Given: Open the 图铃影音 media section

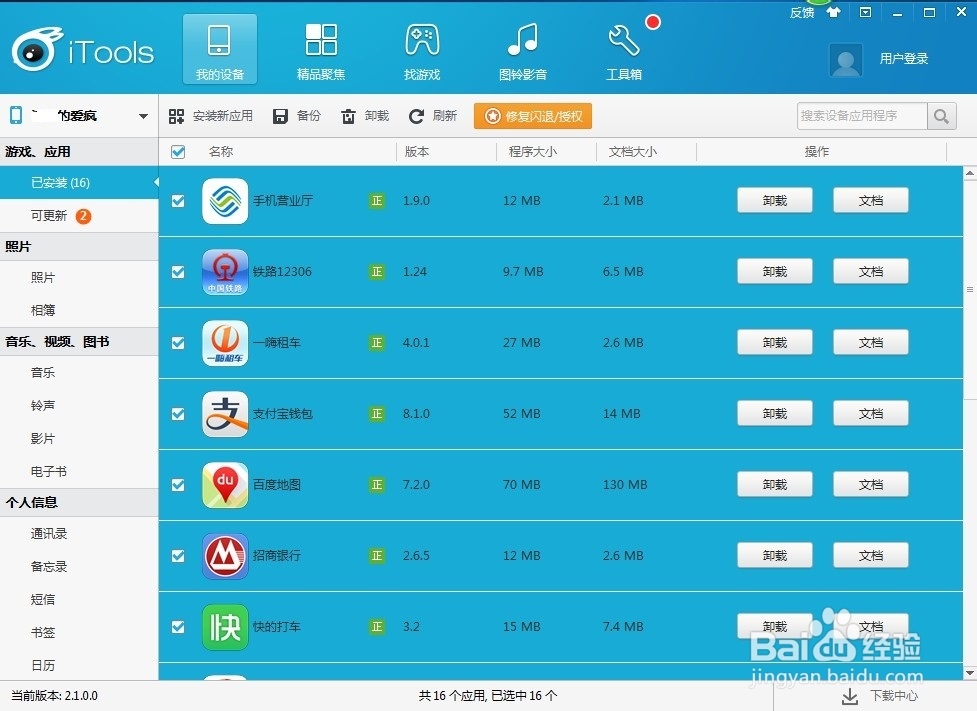Looking at the screenshot, I should (522, 48).
